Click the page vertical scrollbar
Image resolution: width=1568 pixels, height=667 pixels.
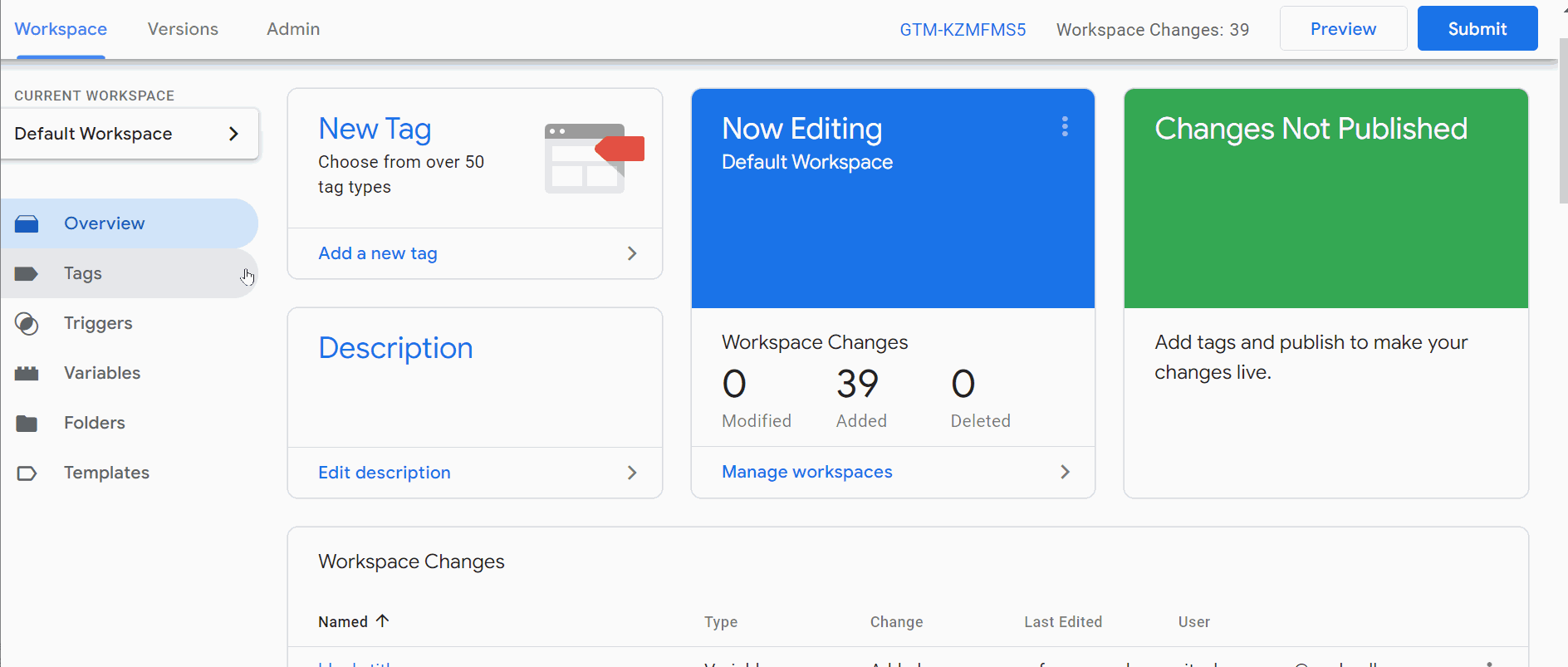[x=1563, y=120]
